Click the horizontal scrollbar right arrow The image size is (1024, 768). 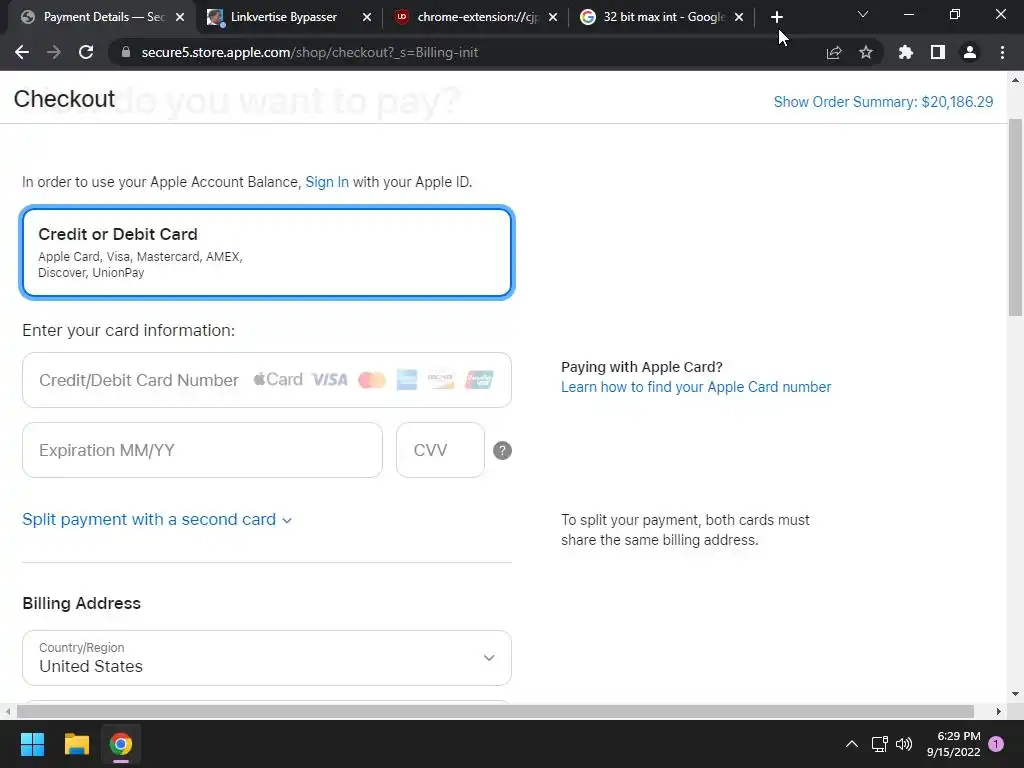coord(999,711)
